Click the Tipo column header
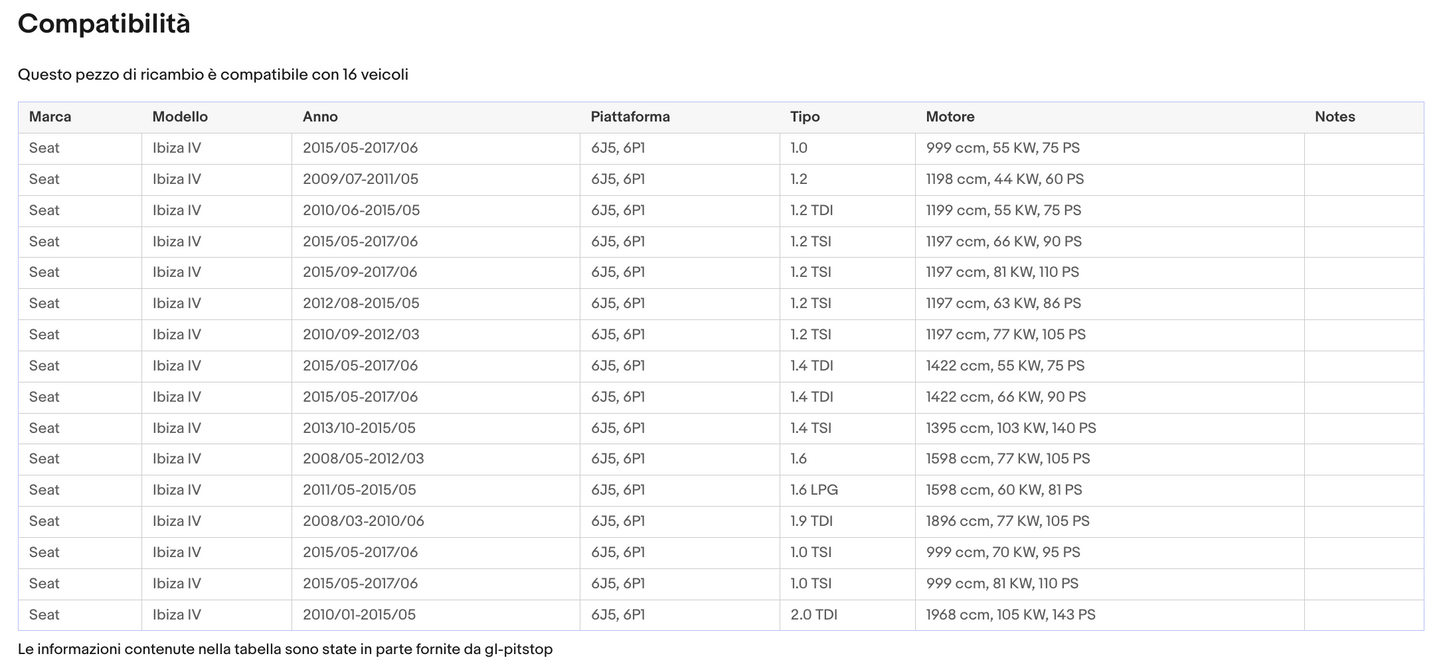 click(x=805, y=117)
